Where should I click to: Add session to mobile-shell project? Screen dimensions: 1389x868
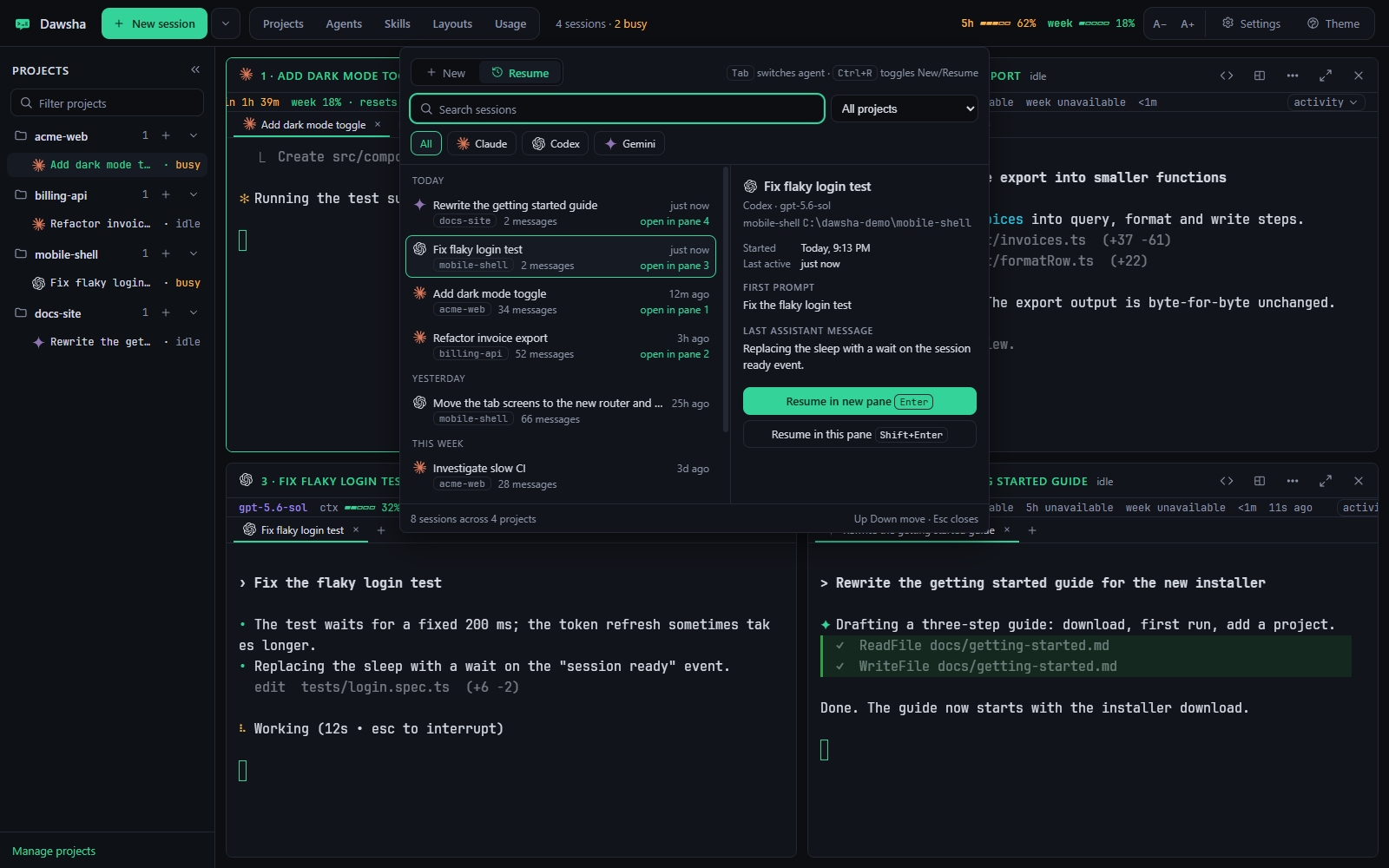(x=166, y=253)
